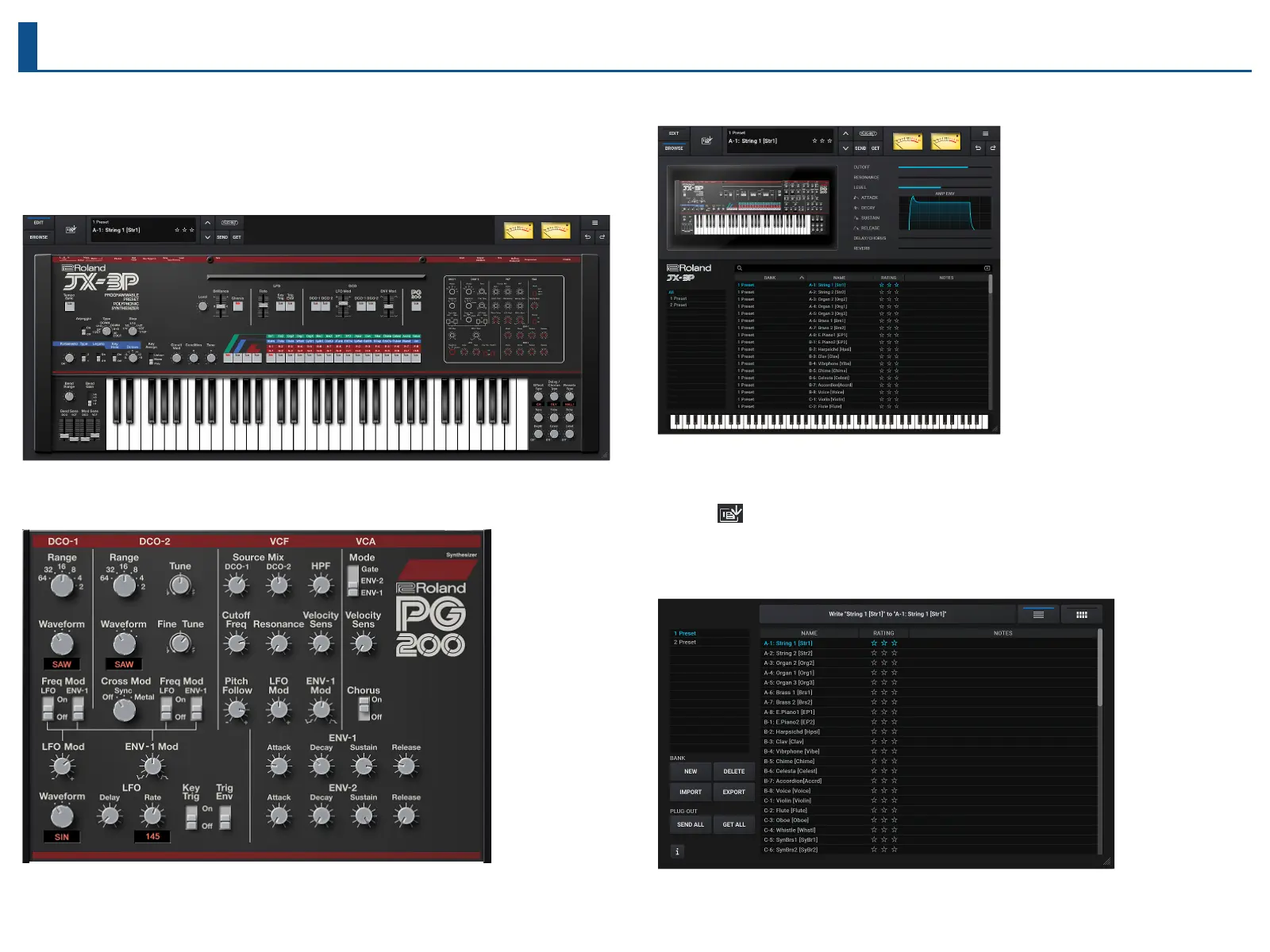
Task: Click the JX-3P synth thumbnail in the browse view
Action: click(751, 209)
